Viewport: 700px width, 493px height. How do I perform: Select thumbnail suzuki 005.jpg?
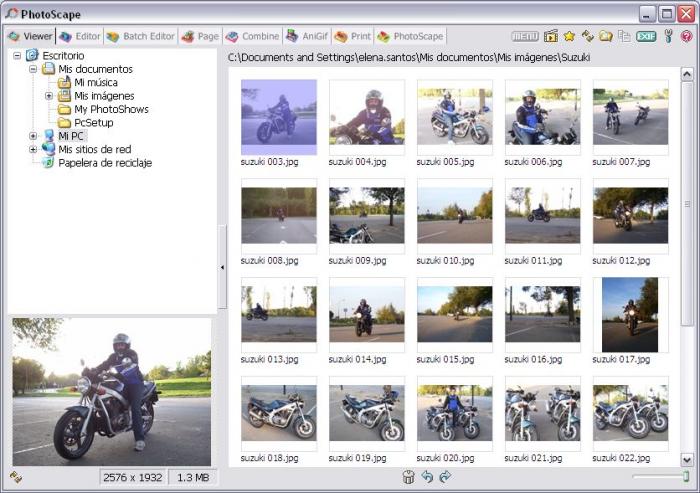click(454, 117)
